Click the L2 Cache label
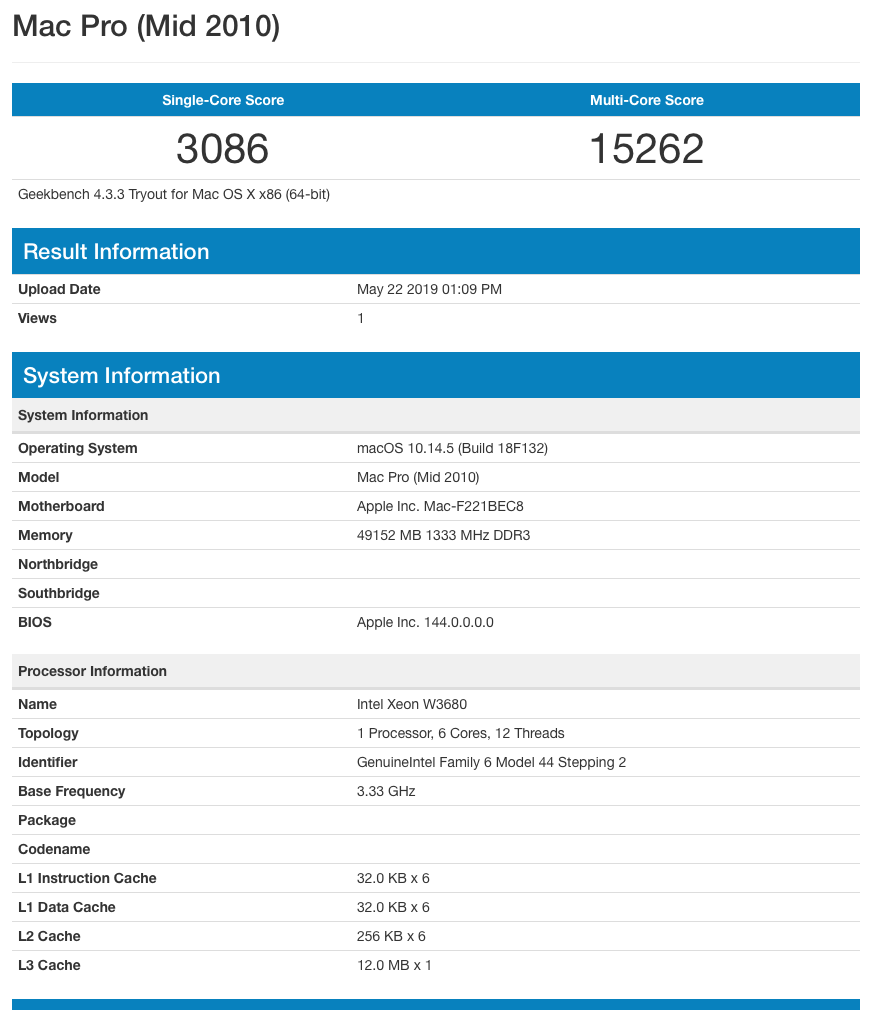Screen dimensions: 870x1010 (x=49, y=936)
